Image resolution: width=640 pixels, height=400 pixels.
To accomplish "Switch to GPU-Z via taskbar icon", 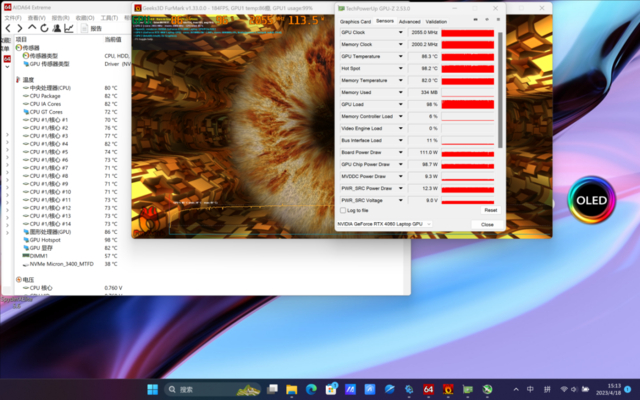I will click(467, 389).
